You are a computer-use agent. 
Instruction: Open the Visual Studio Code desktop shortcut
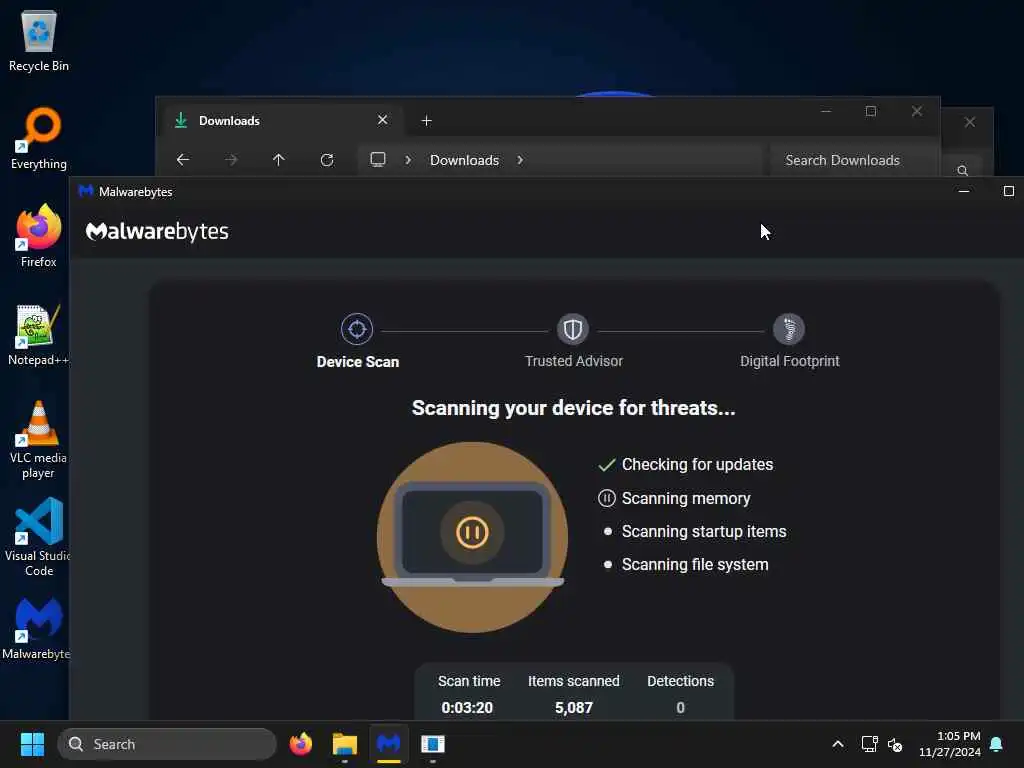[x=39, y=537]
